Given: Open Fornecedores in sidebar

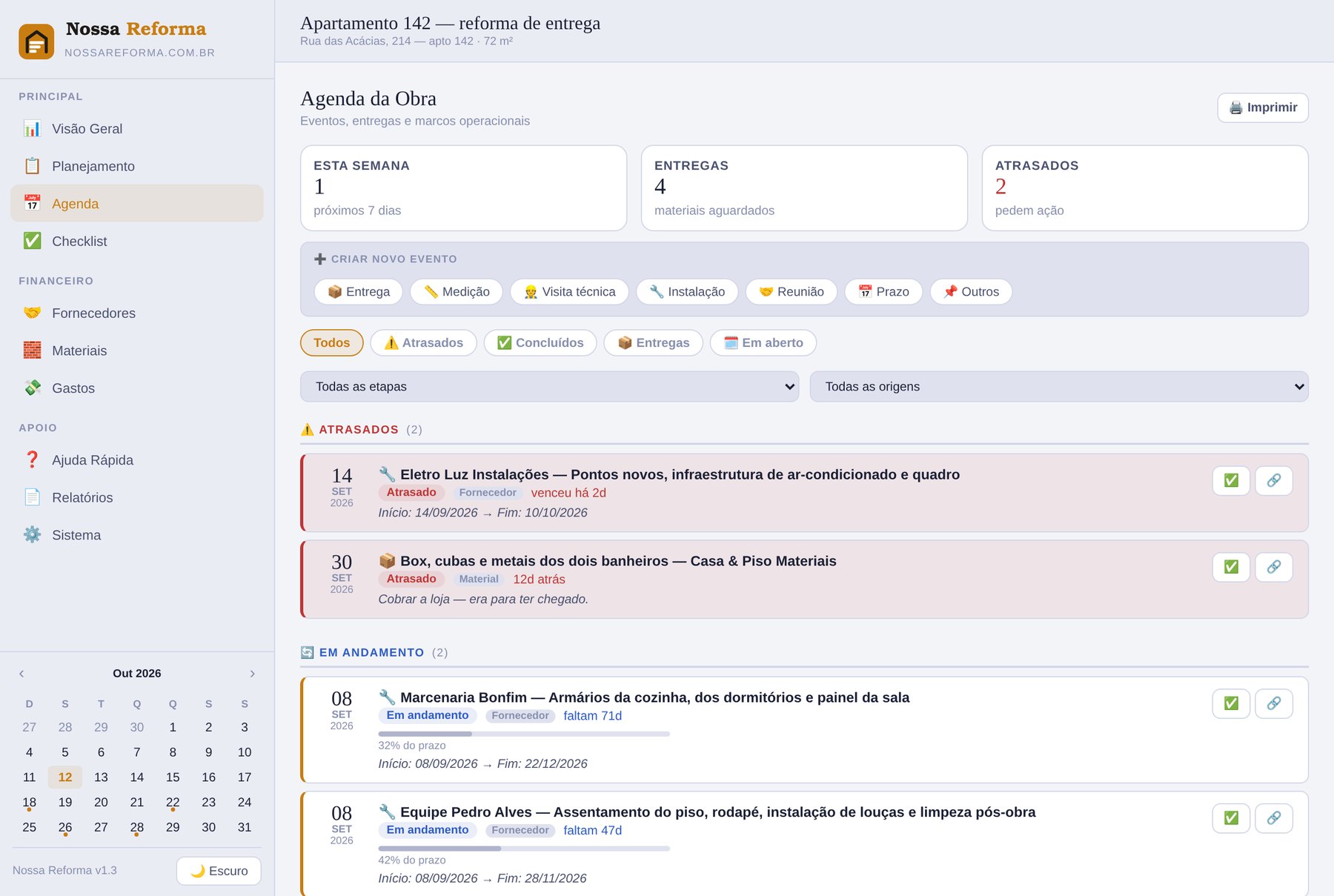Looking at the screenshot, I should [x=137, y=313].
